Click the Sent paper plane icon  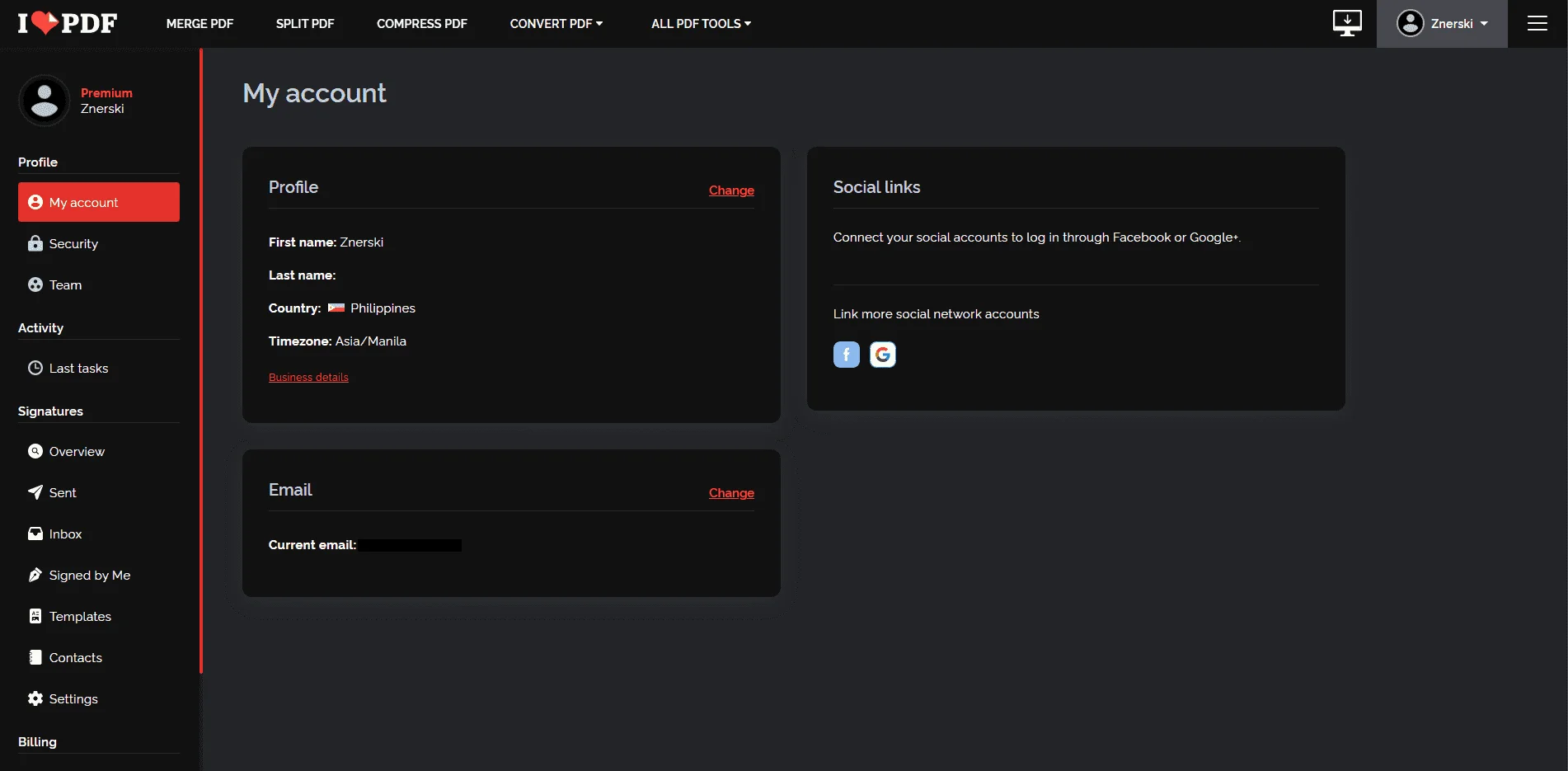[35, 492]
